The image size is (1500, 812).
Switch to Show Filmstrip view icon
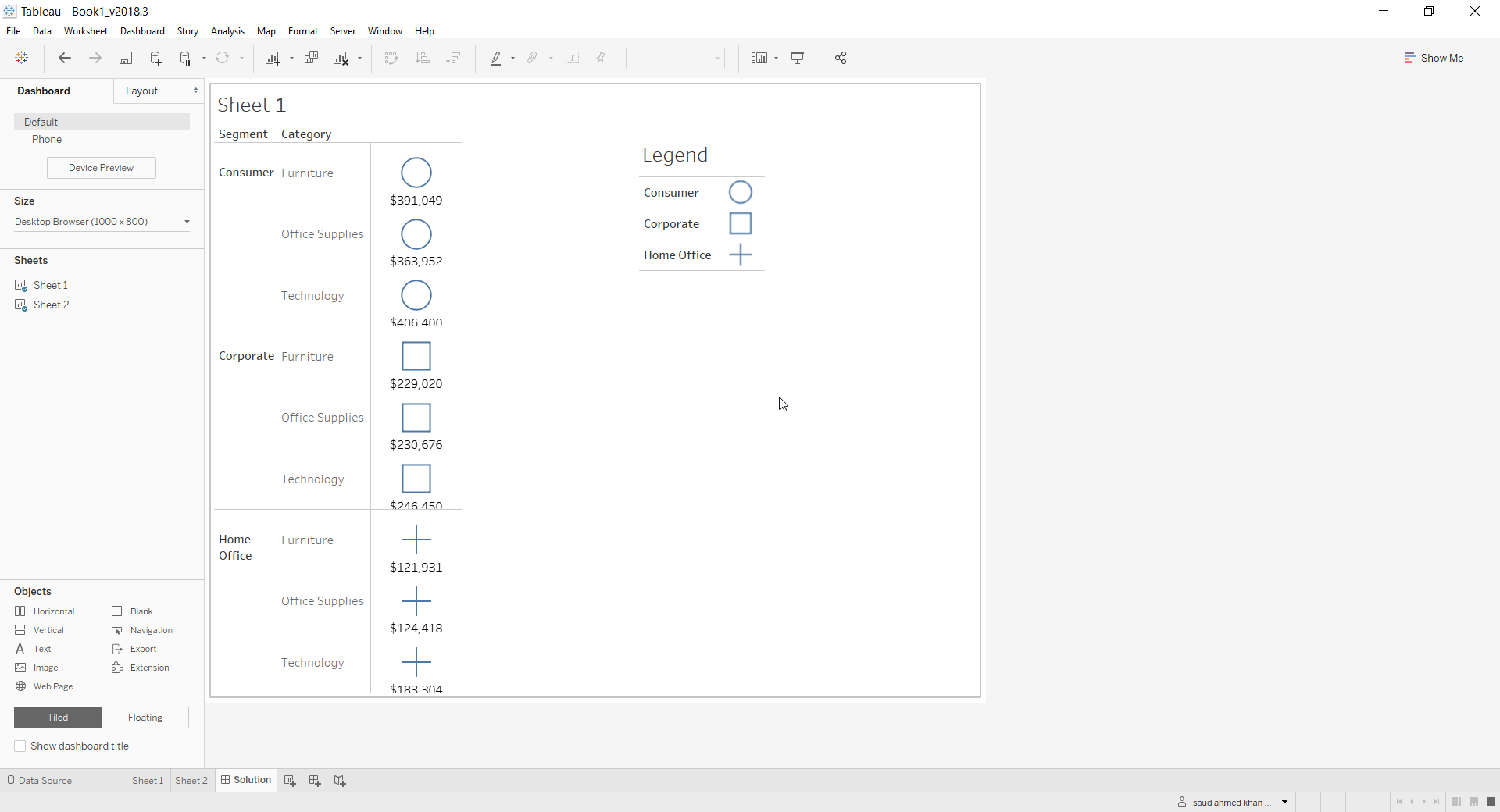pos(1474,802)
